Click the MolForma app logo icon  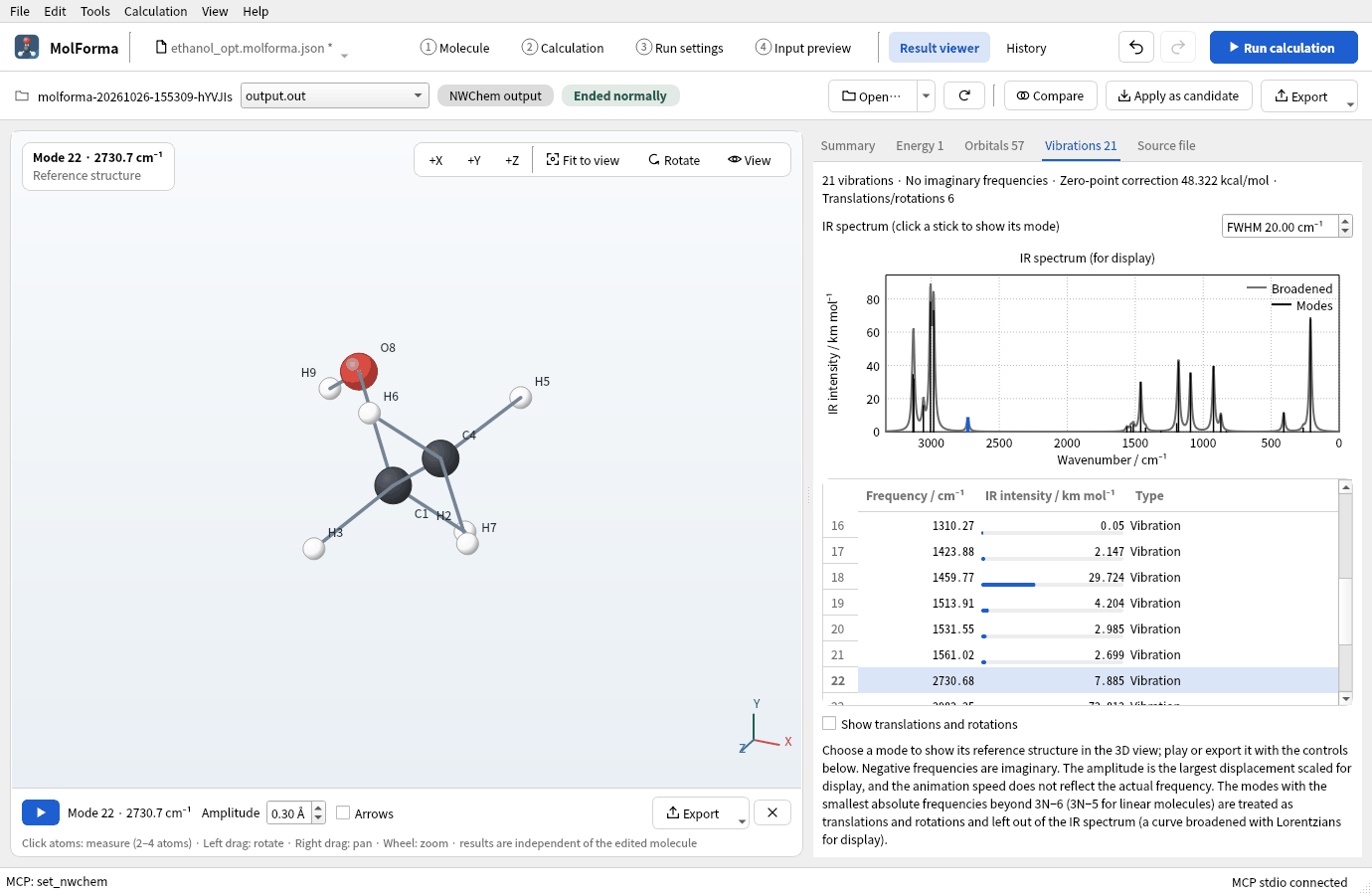point(27,47)
